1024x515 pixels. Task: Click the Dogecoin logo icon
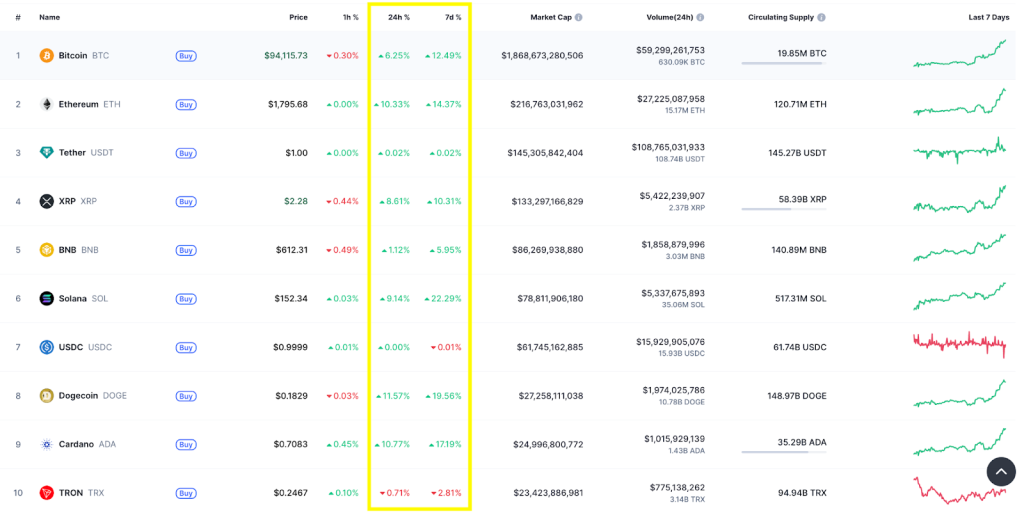click(46, 396)
